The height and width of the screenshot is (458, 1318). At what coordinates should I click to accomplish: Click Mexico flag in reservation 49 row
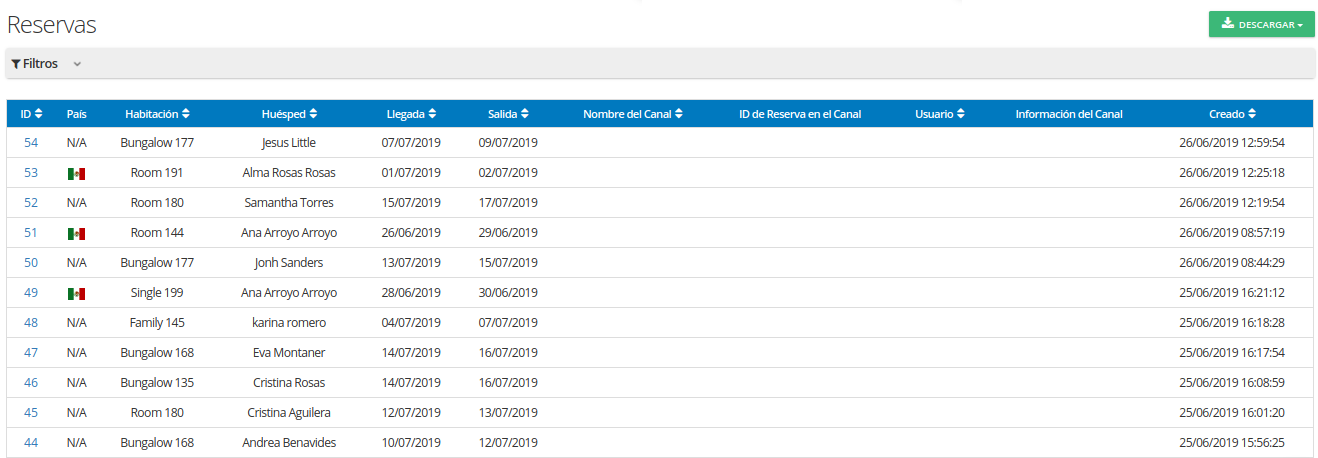click(x=76, y=293)
